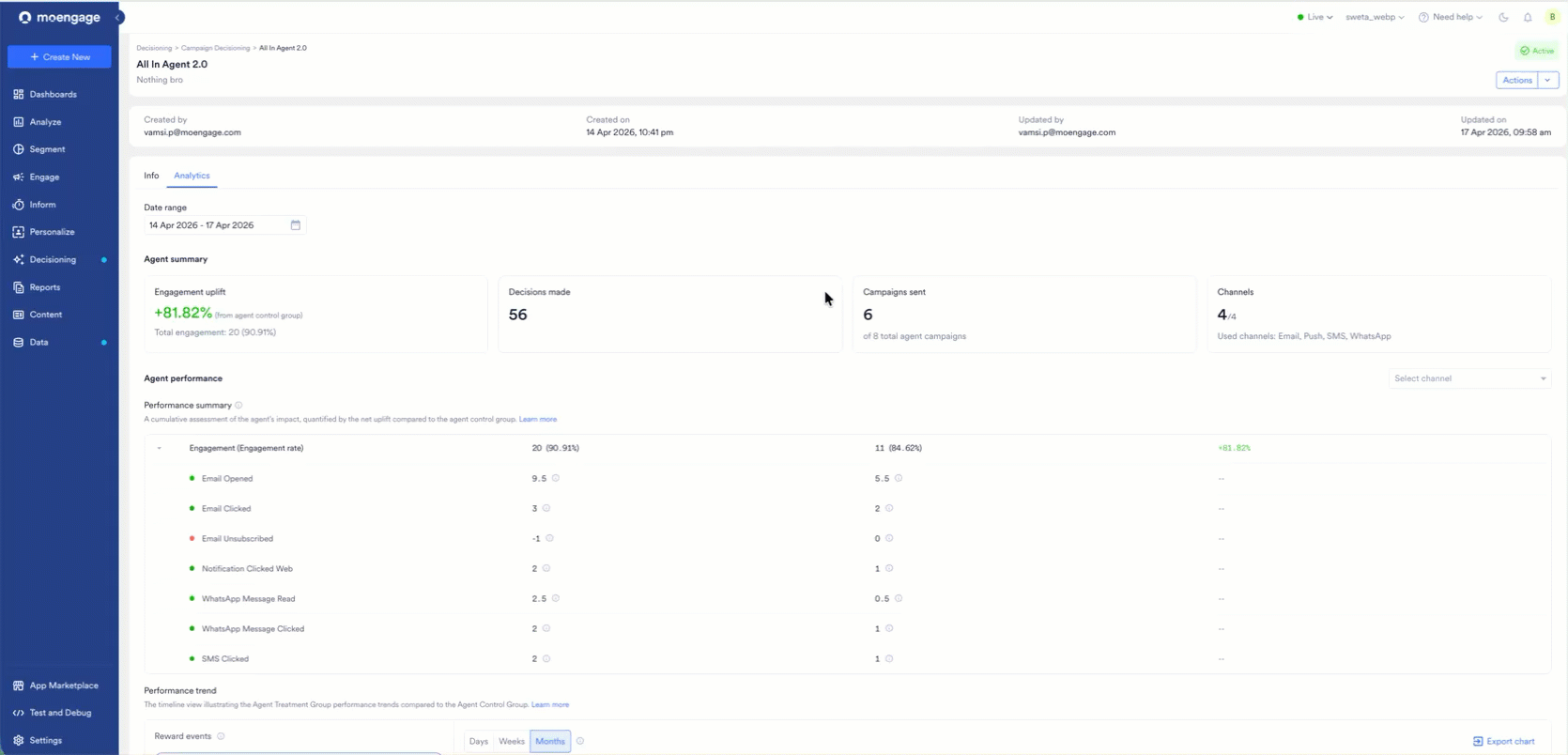
Task: Collapse the Engagement rate row
Action: (x=160, y=448)
